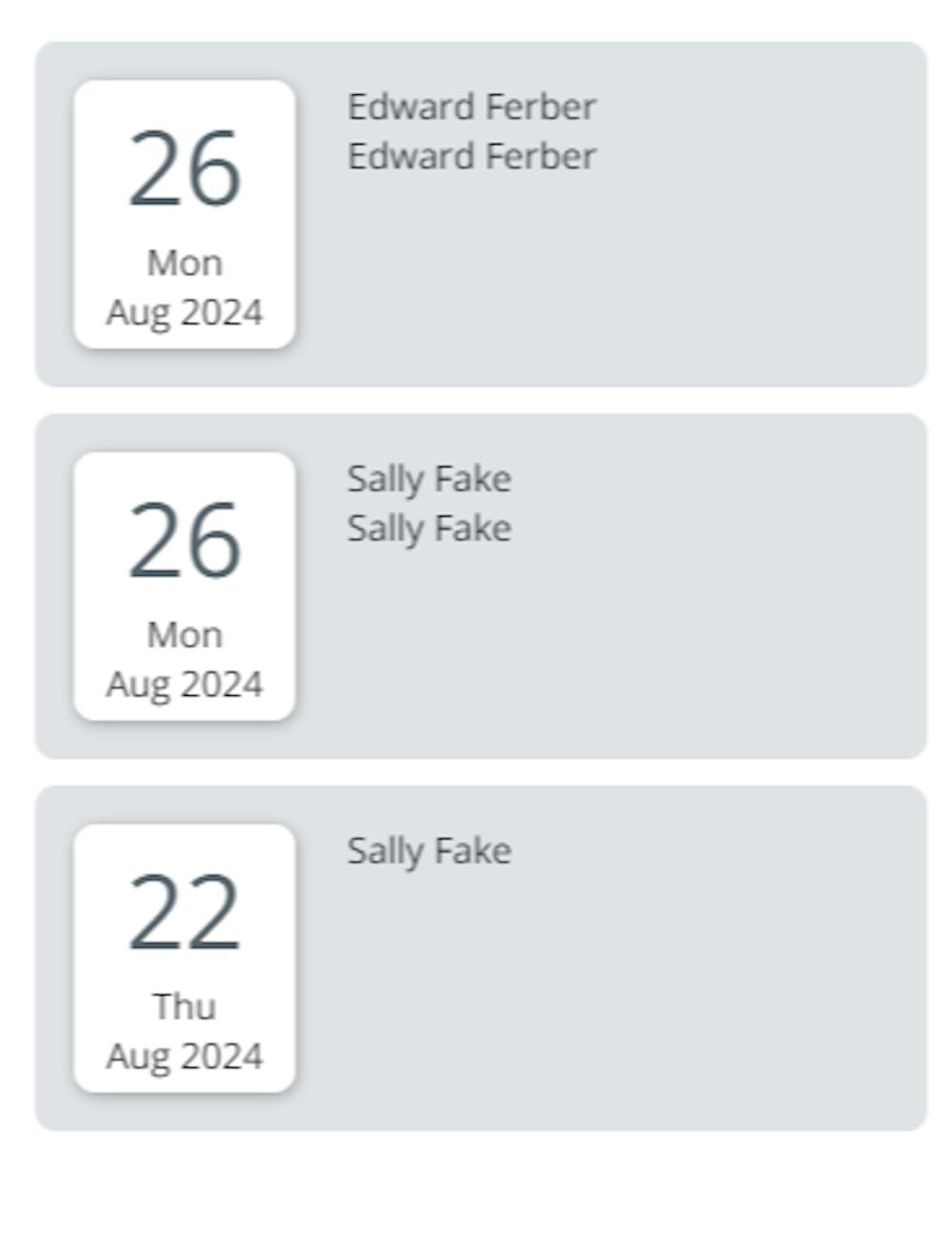The image size is (952, 1251).
Task: Click the Mon label on Edward Ferber's card
Action: tap(185, 263)
